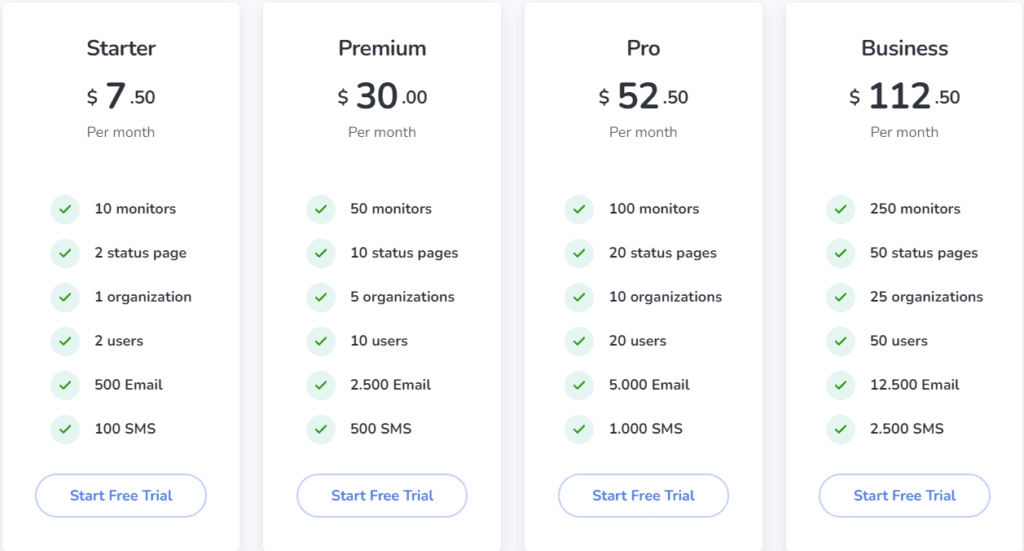Click checkmark icon beside 10 monitors
This screenshot has height=551, width=1024.
tap(65, 209)
